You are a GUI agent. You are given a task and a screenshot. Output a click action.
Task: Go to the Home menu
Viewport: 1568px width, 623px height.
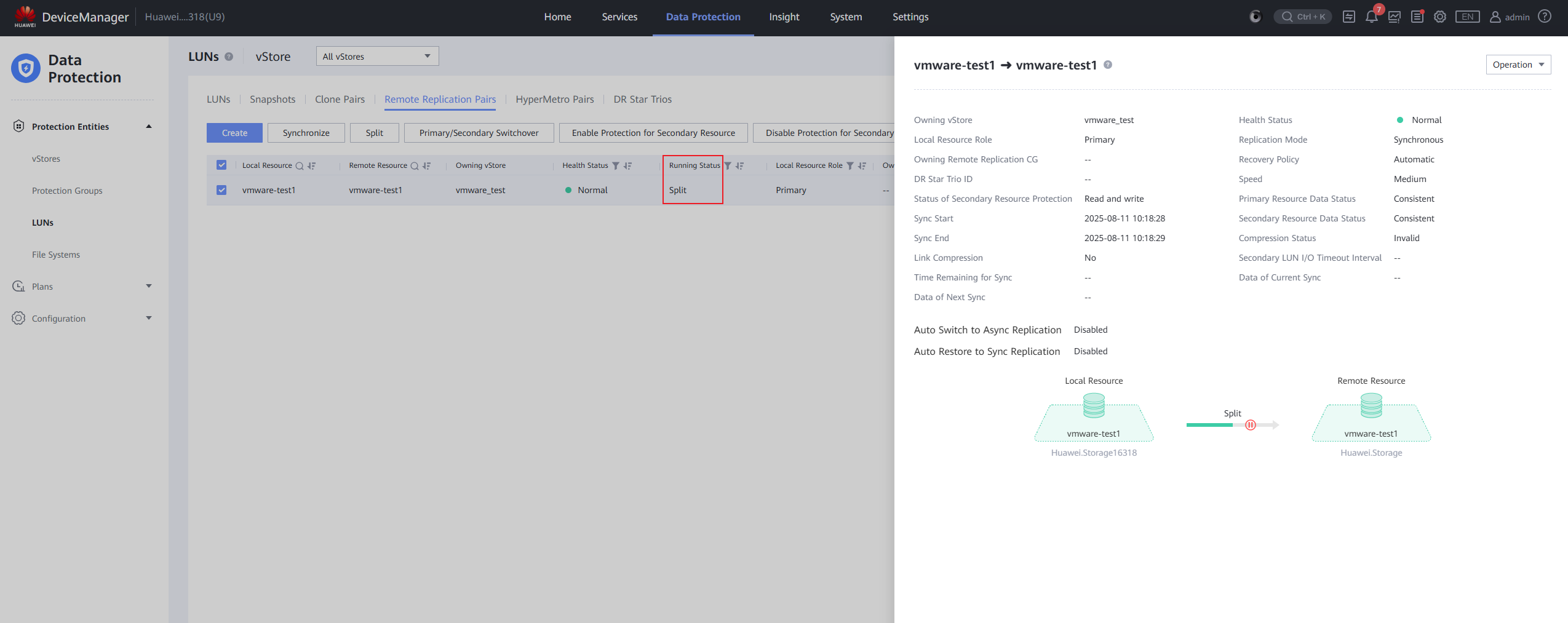coord(557,17)
